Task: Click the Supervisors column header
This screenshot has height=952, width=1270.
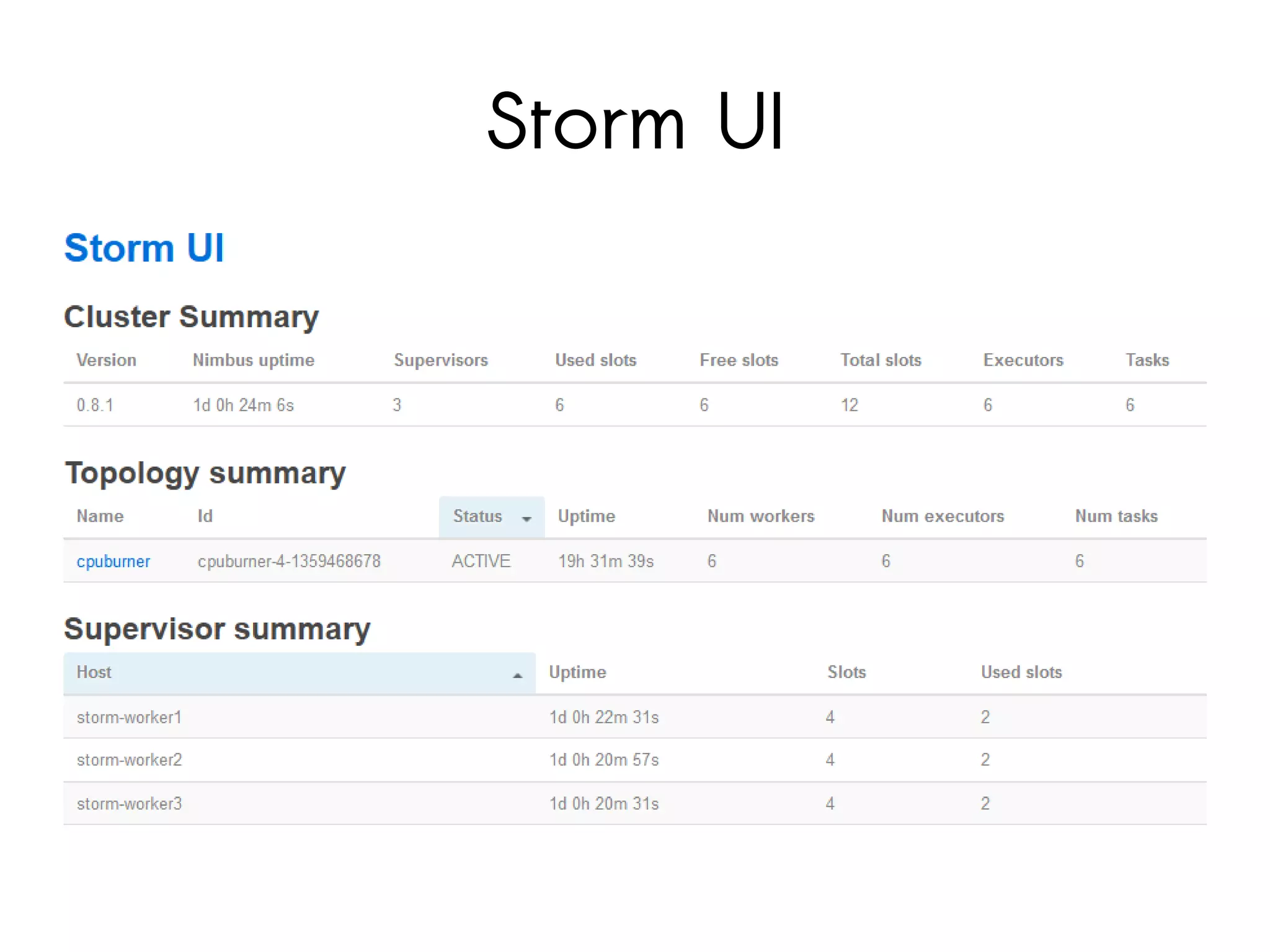Action: coord(441,360)
